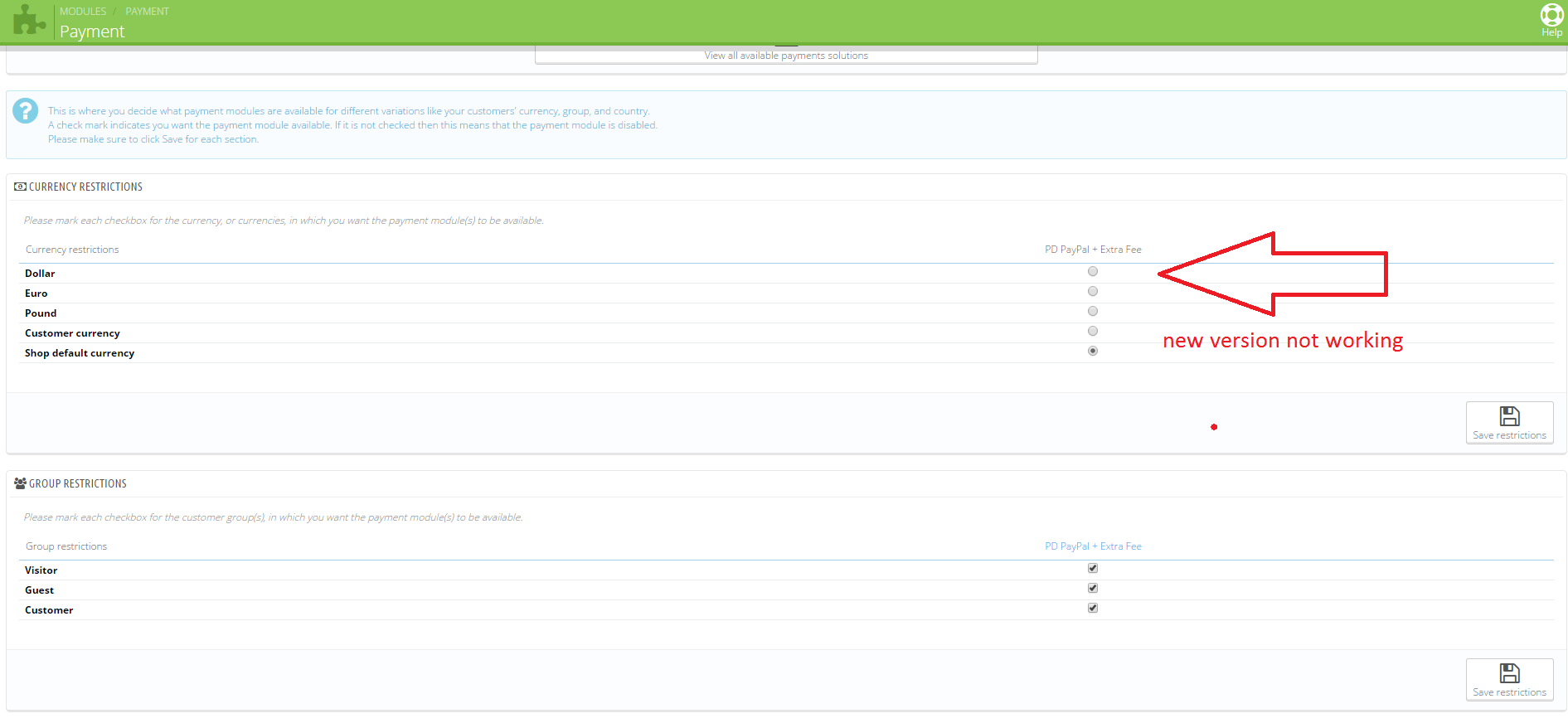
Task: Click the GROUP RESTRICTIONS heading
Action: (78, 484)
